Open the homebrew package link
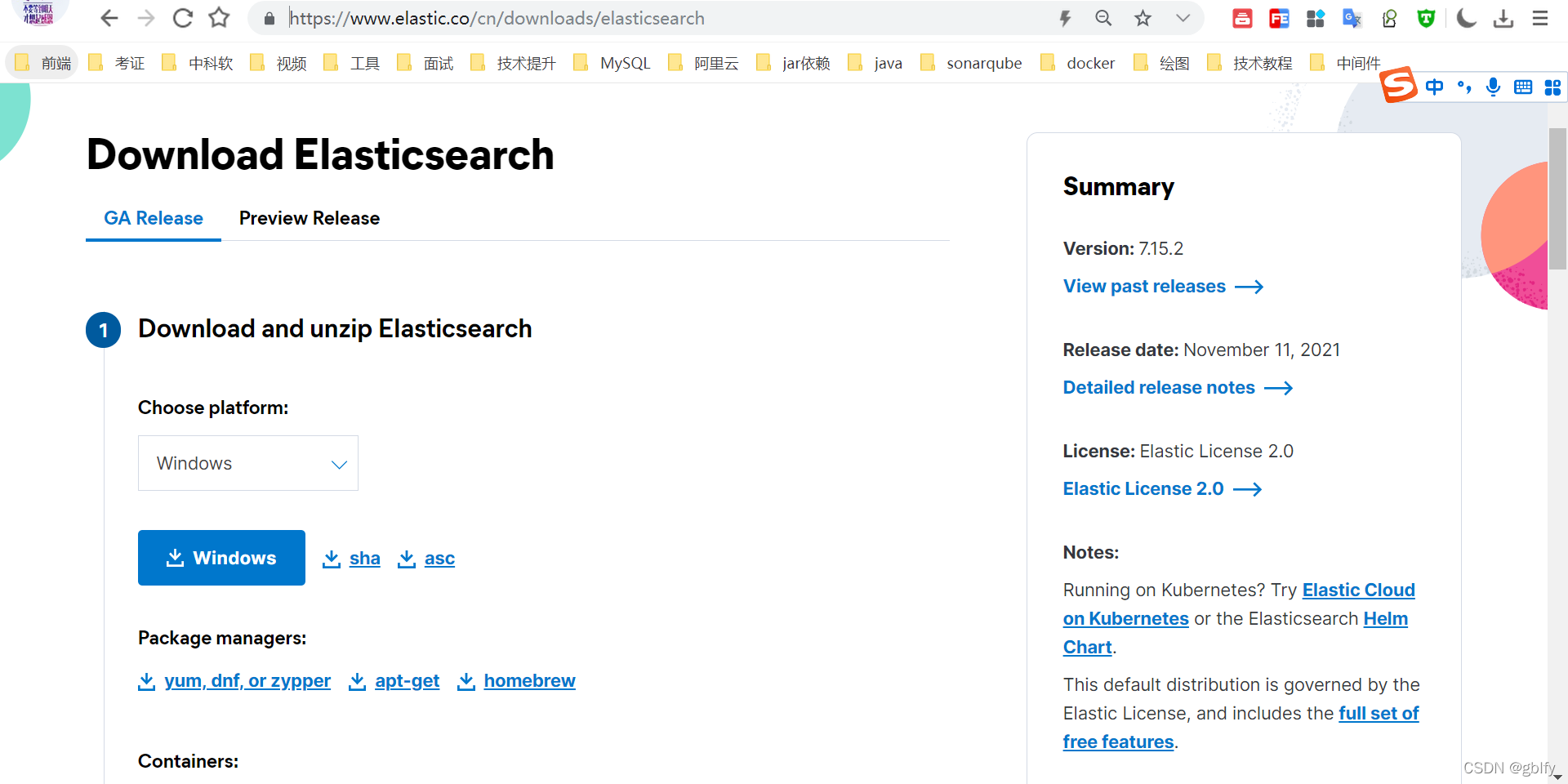Screen dimensions: 1568x784 [x=517, y=681]
